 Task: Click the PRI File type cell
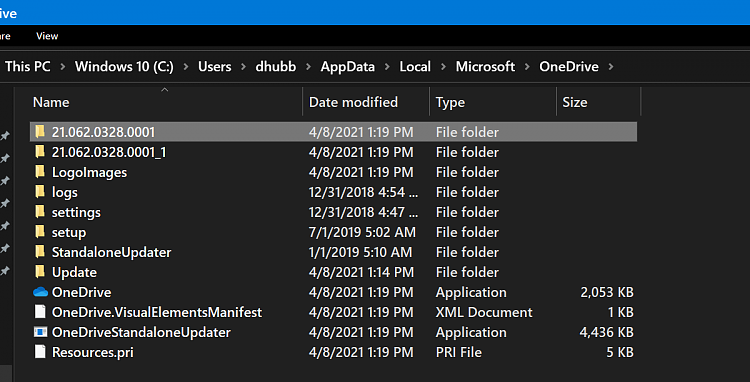pos(459,352)
